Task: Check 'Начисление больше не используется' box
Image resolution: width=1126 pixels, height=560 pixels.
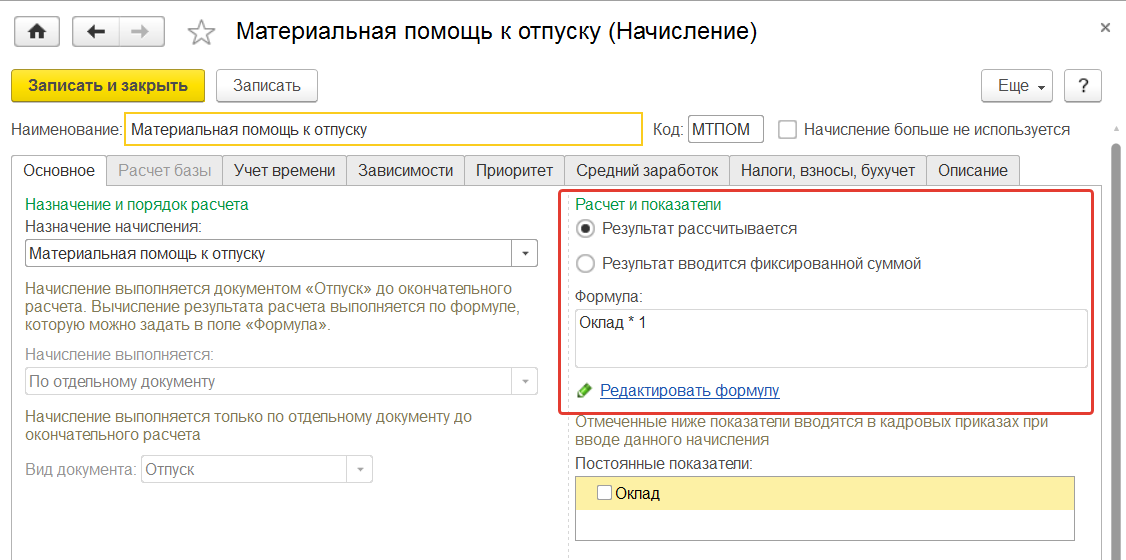Action: [x=788, y=130]
